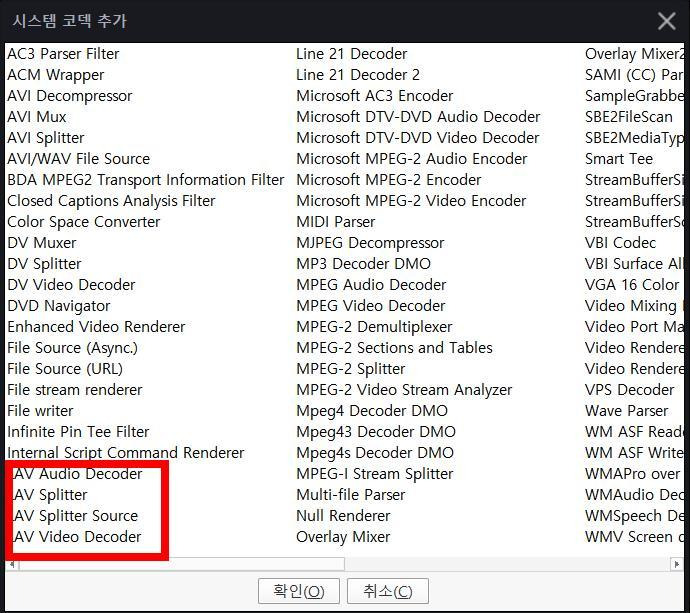The width and height of the screenshot is (690, 613).
Task: Select MPEG-2 Demultiplexer
Action: coord(374,327)
